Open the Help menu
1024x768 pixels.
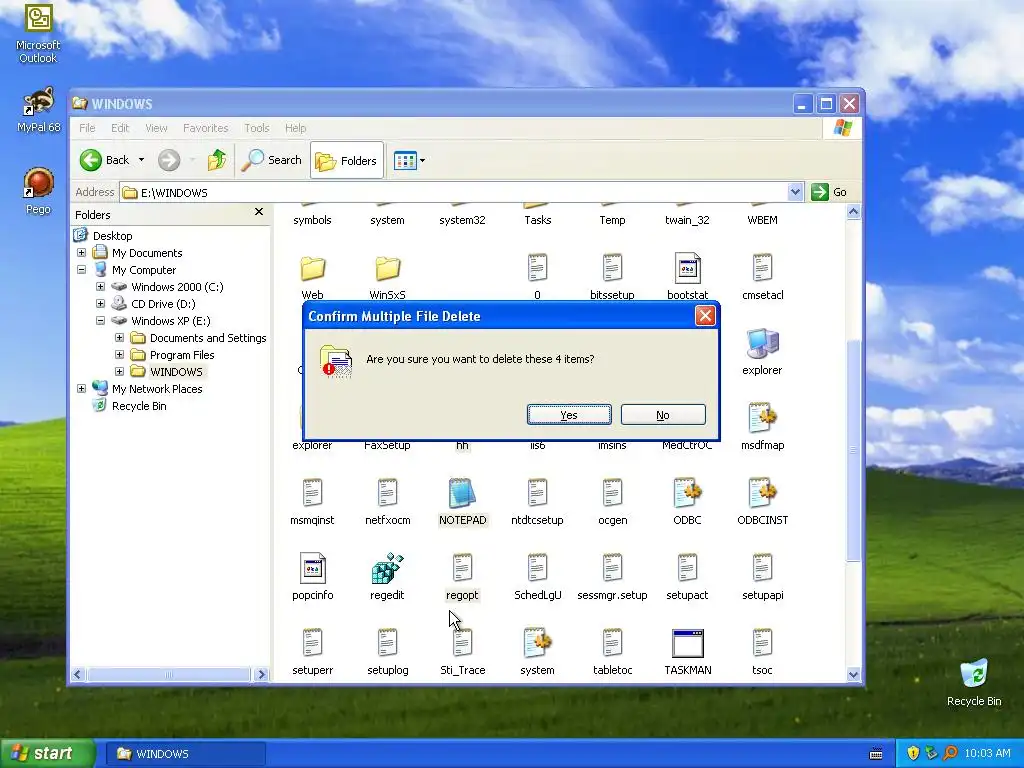click(x=295, y=128)
